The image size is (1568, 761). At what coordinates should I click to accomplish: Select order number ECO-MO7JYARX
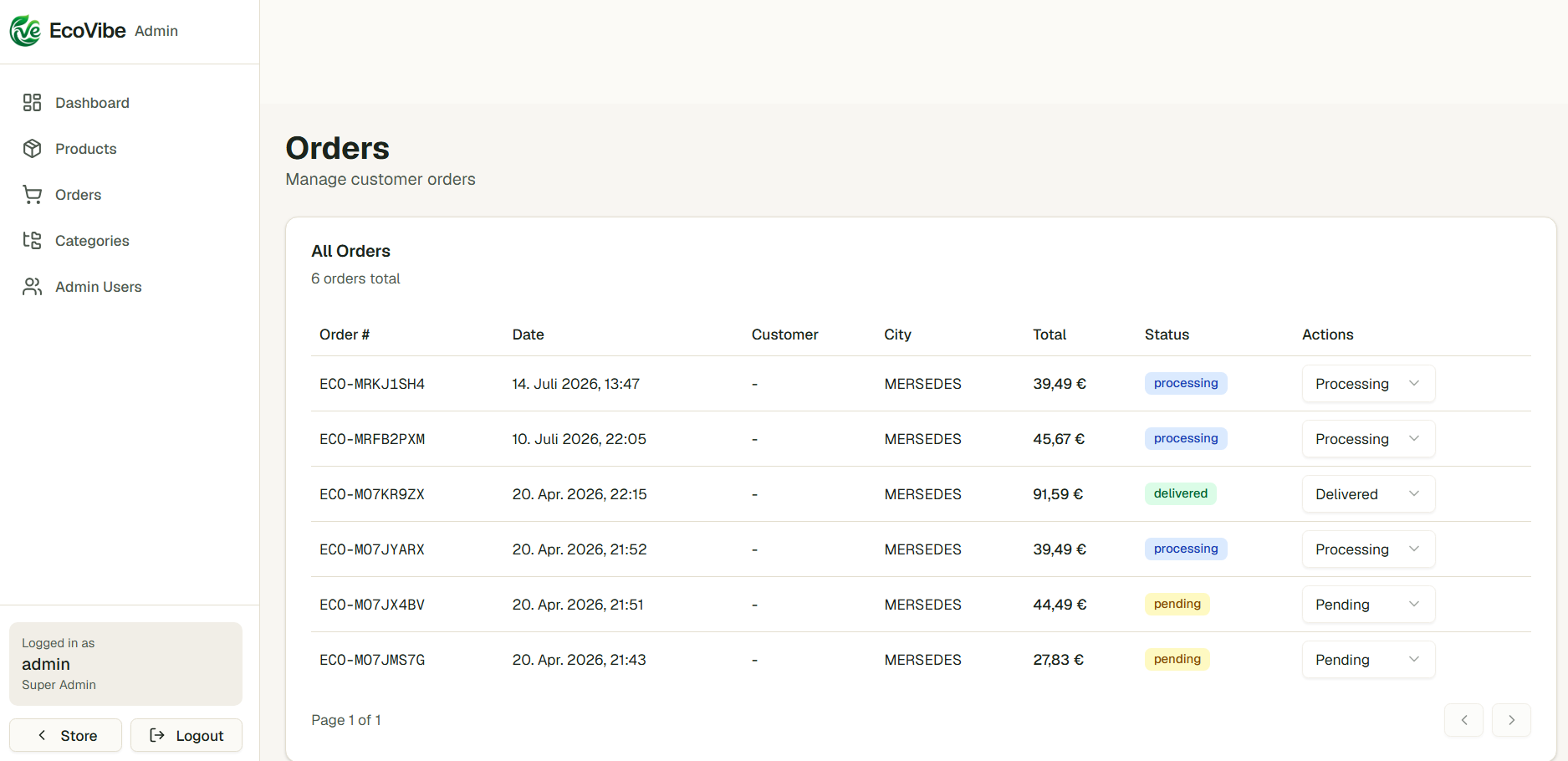click(x=372, y=549)
